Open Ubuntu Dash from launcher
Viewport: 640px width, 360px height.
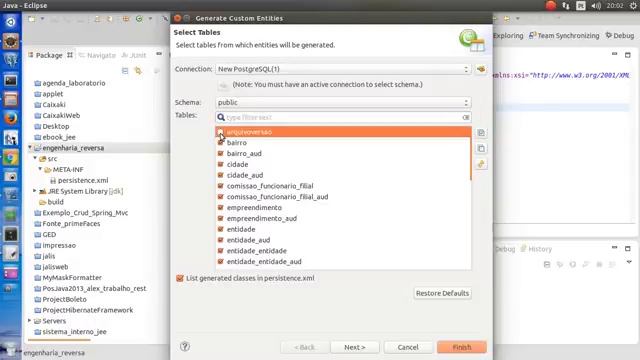11,22
